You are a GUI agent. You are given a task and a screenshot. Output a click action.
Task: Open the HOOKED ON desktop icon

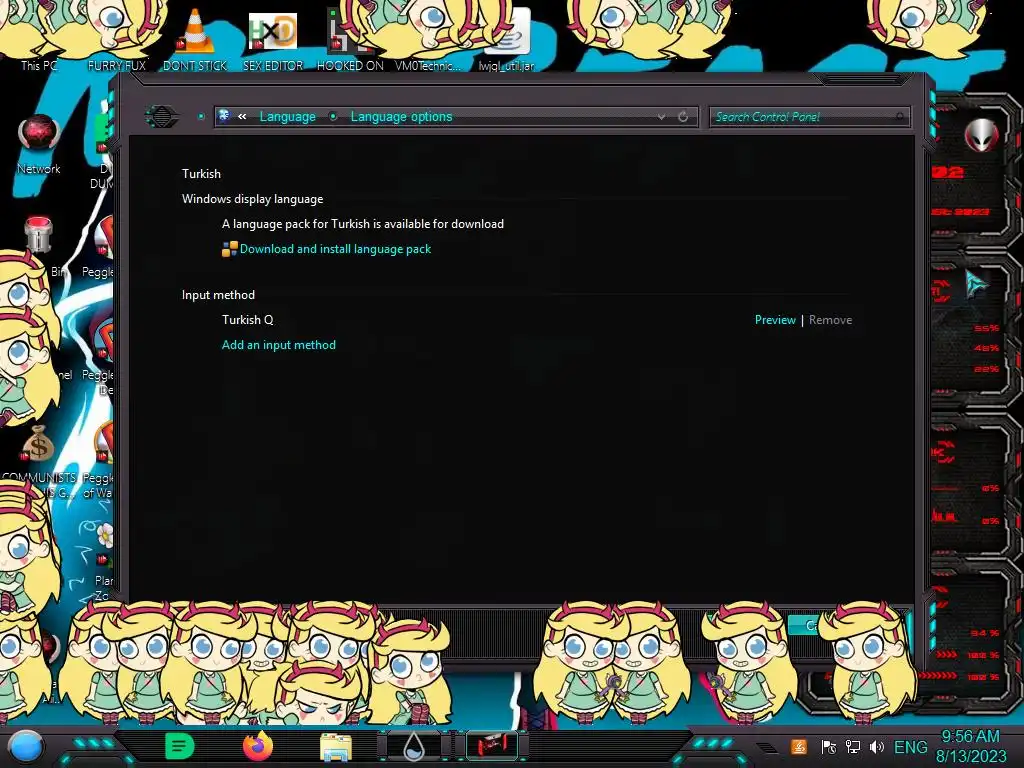coord(350,40)
